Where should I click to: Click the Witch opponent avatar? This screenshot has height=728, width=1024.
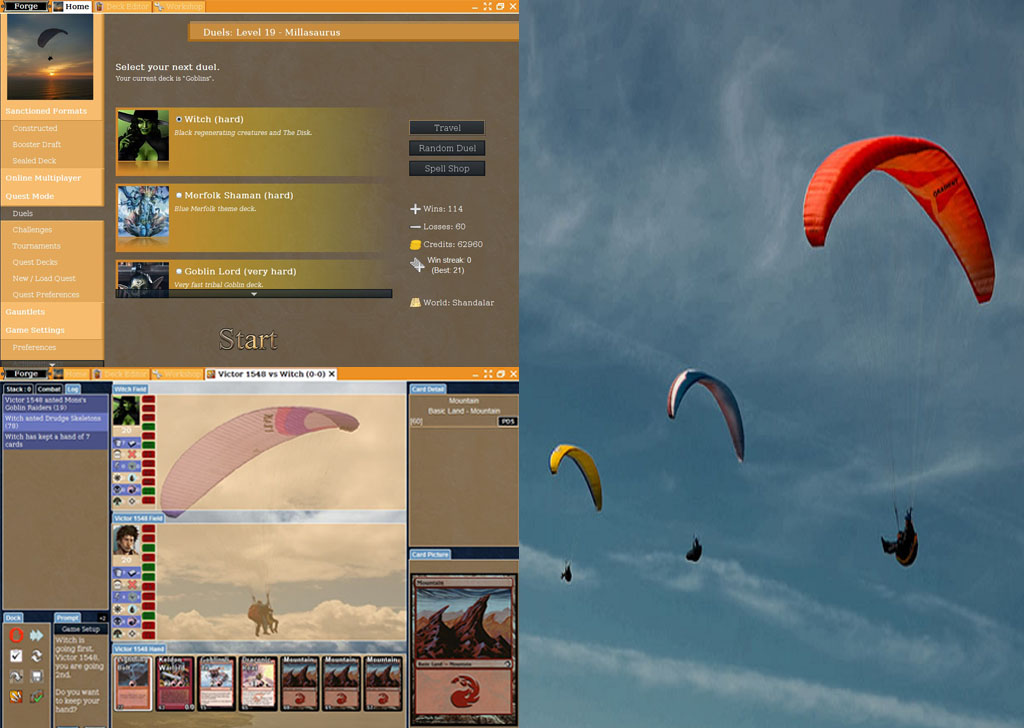(126, 411)
